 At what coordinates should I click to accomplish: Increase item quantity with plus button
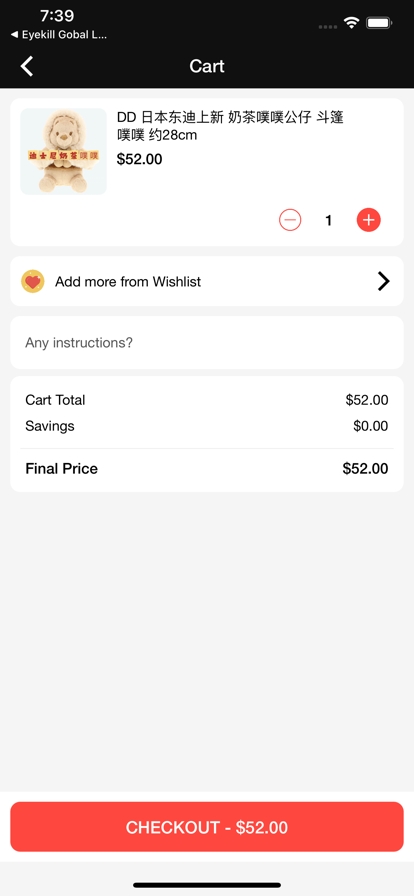[x=369, y=220]
